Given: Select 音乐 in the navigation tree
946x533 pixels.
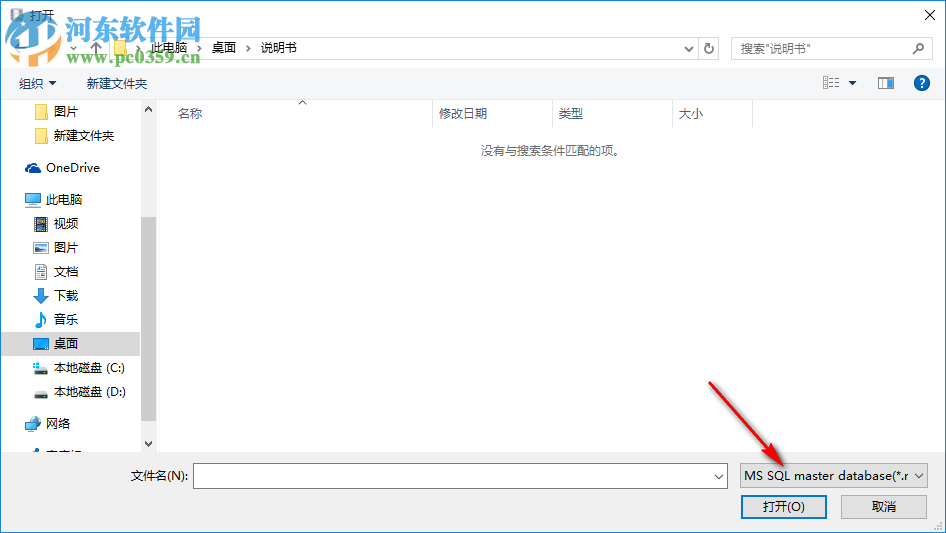Looking at the screenshot, I should pyautogui.click(x=66, y=319).
